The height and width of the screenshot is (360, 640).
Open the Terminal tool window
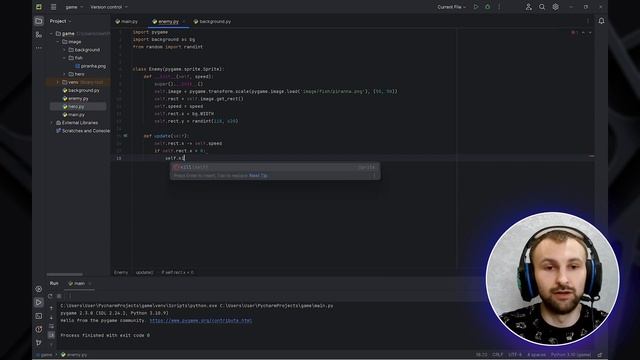pyautogui.click(x=39, y=316)
